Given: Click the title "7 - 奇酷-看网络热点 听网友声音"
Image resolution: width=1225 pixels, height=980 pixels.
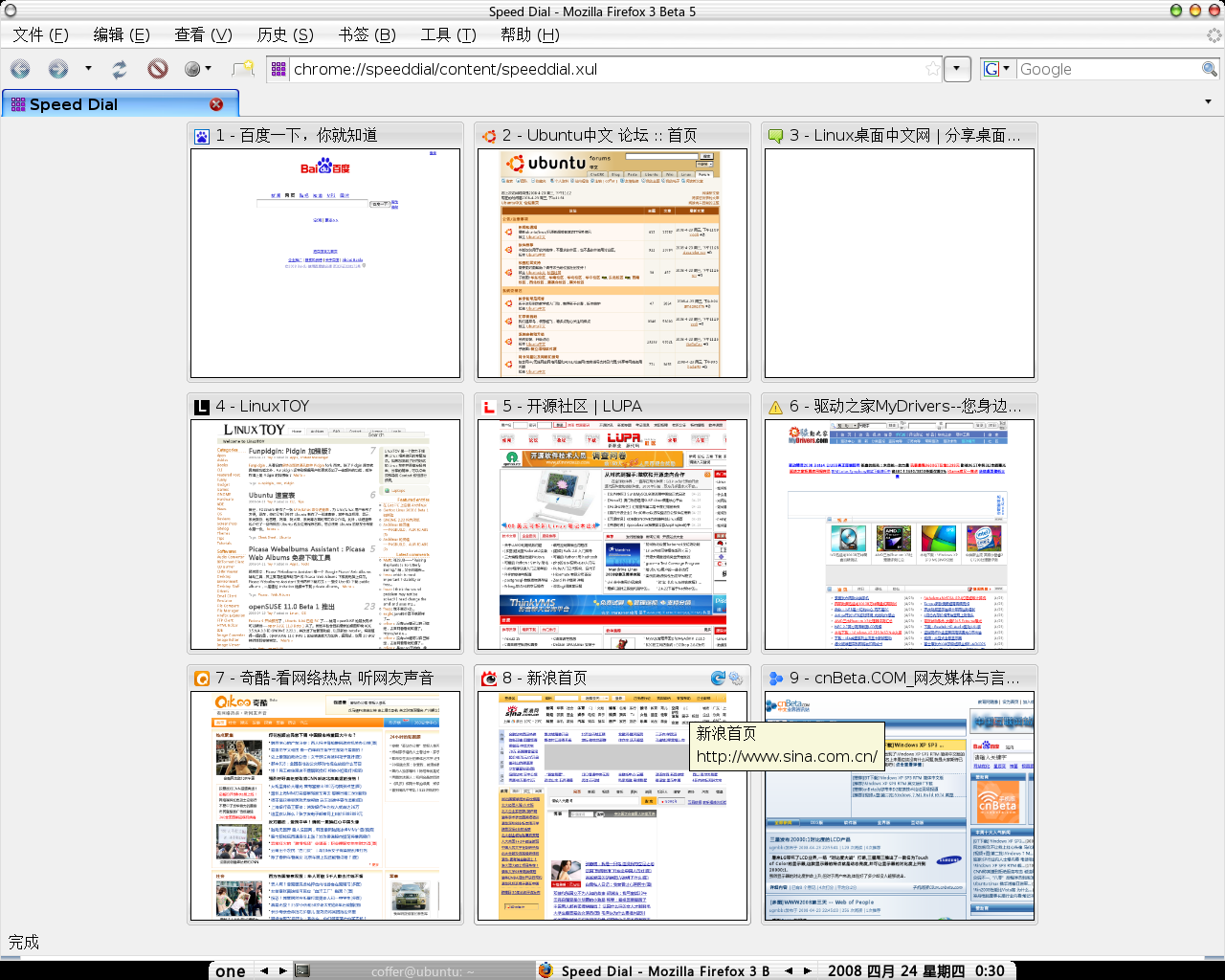Looking at the screenshot, I should click(x=324, y=678).
